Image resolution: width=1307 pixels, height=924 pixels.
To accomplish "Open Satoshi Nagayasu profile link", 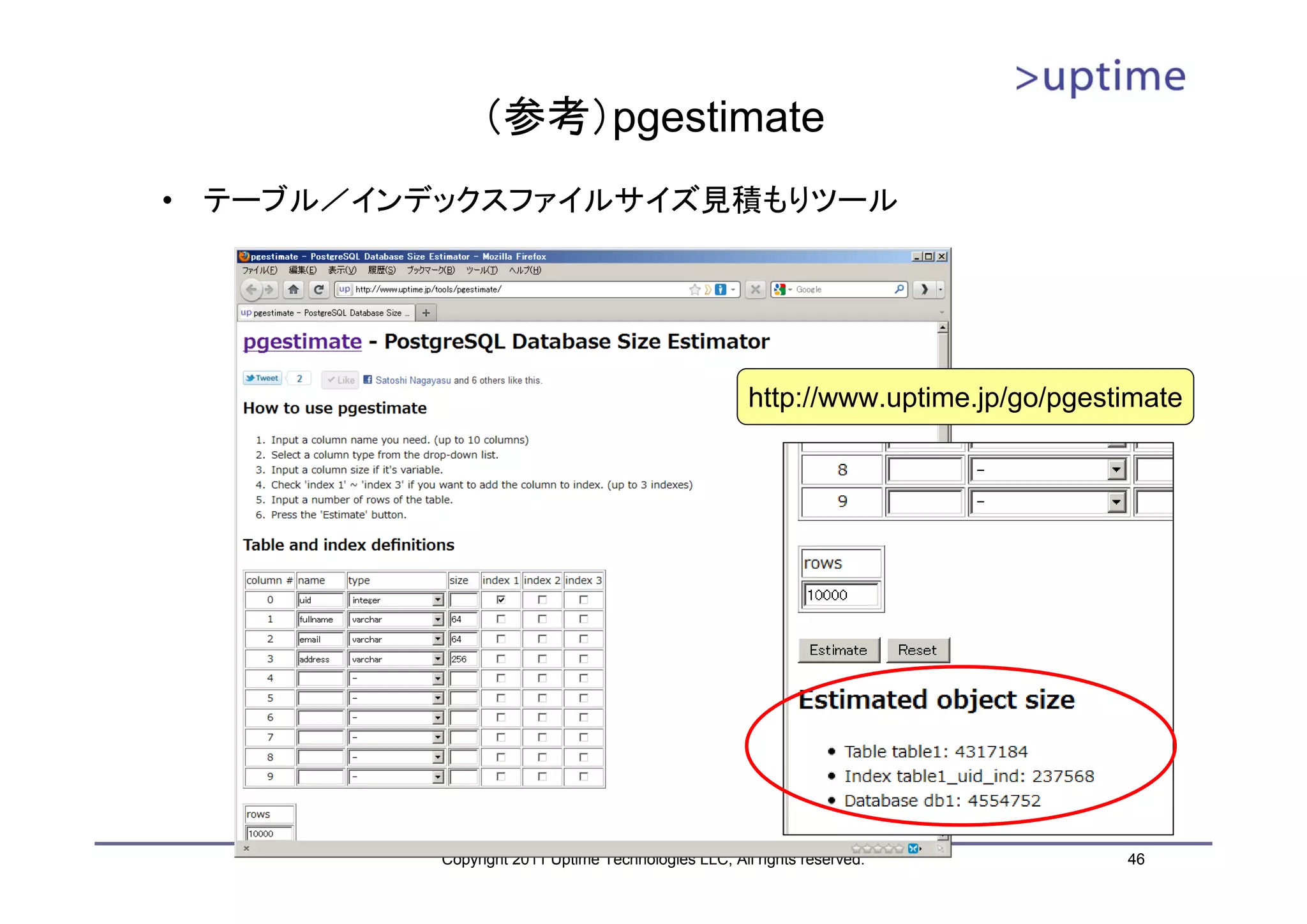I will point(413,380).
